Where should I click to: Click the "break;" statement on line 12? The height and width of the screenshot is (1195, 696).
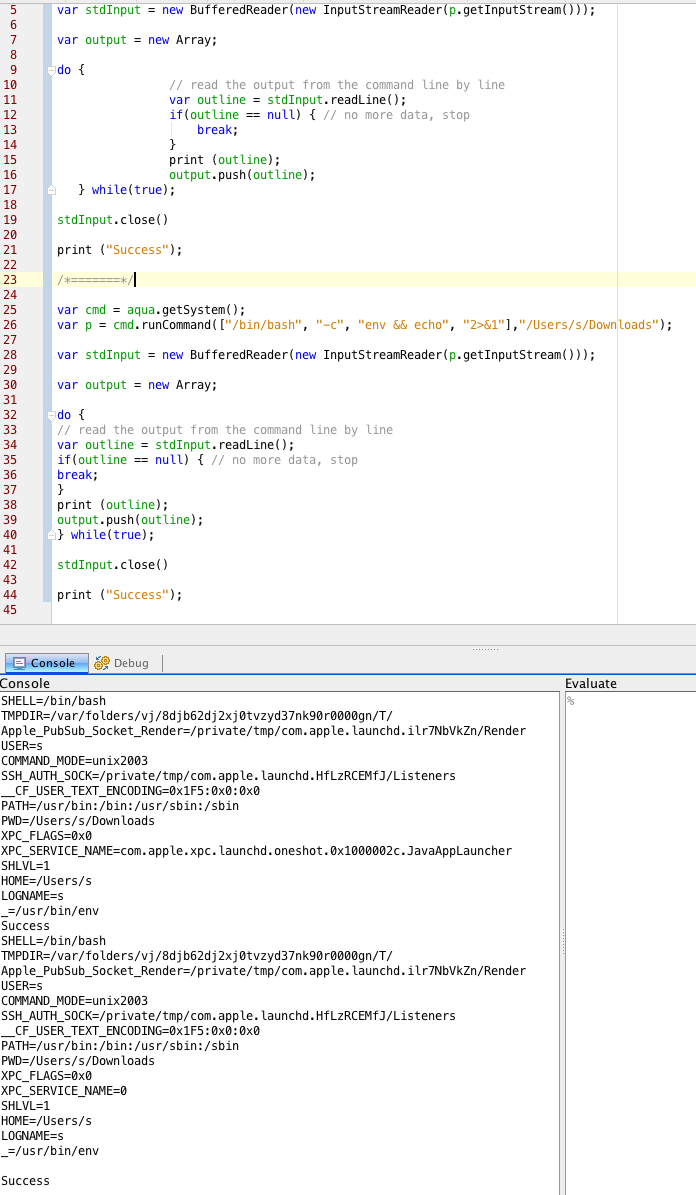coord(217,130)
